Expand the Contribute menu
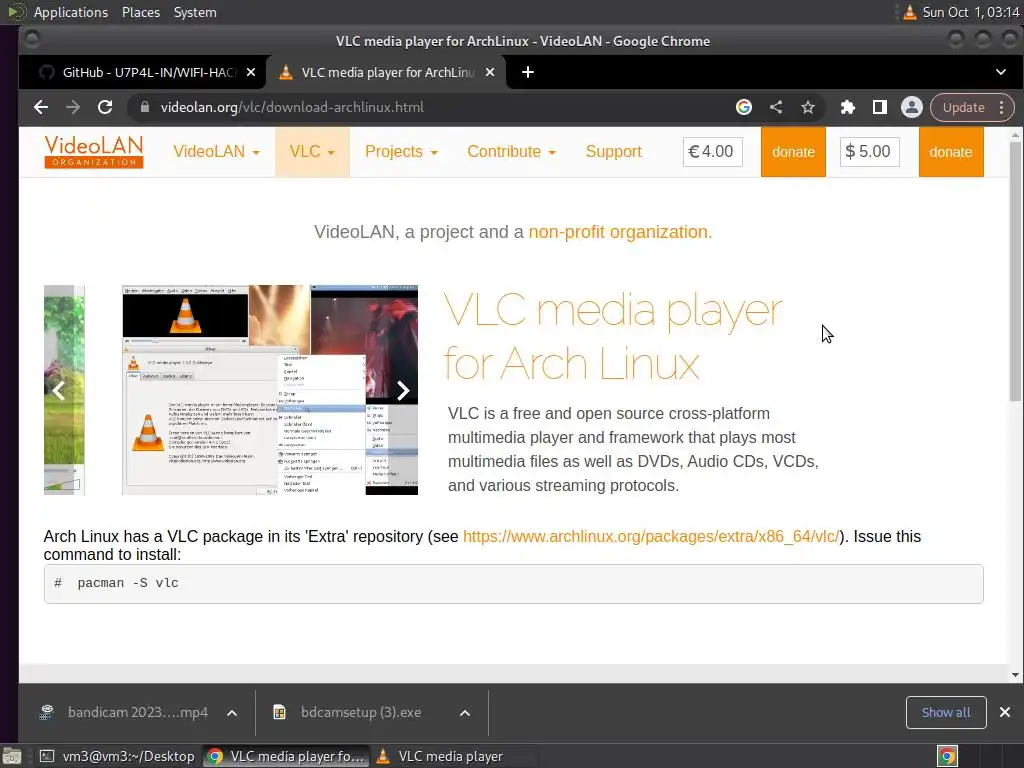The image size is (1024, 768). (511, 152)
